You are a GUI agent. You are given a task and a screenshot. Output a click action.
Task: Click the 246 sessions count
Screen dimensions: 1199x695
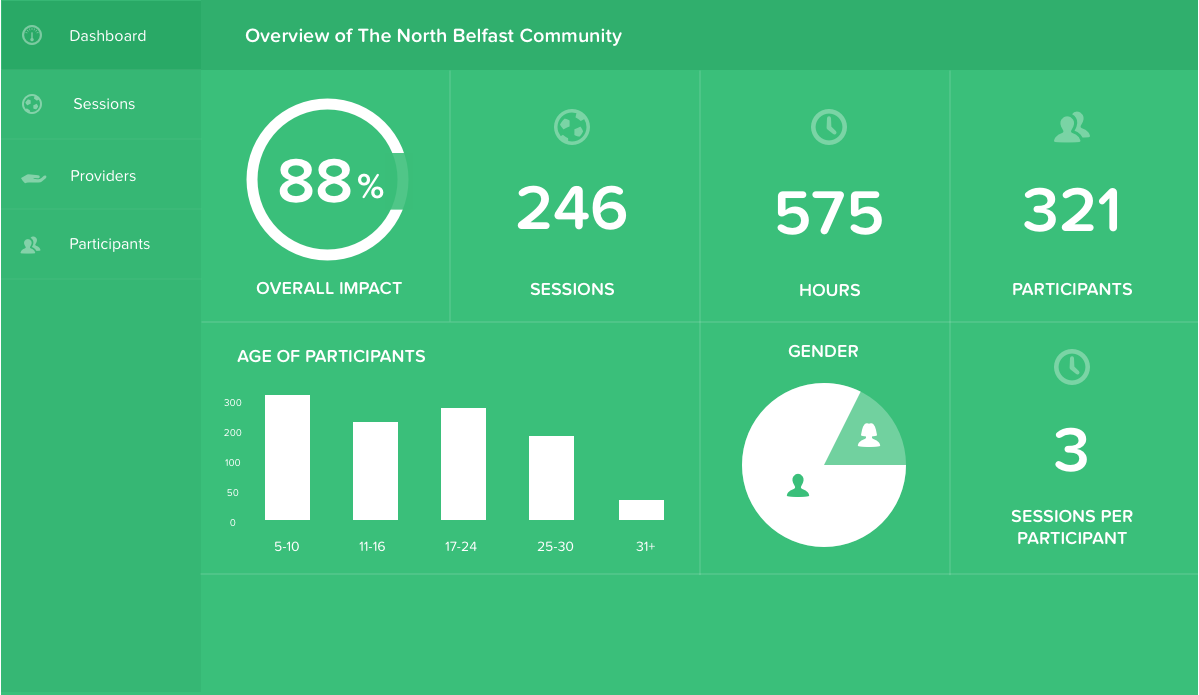tap(572, 208)
